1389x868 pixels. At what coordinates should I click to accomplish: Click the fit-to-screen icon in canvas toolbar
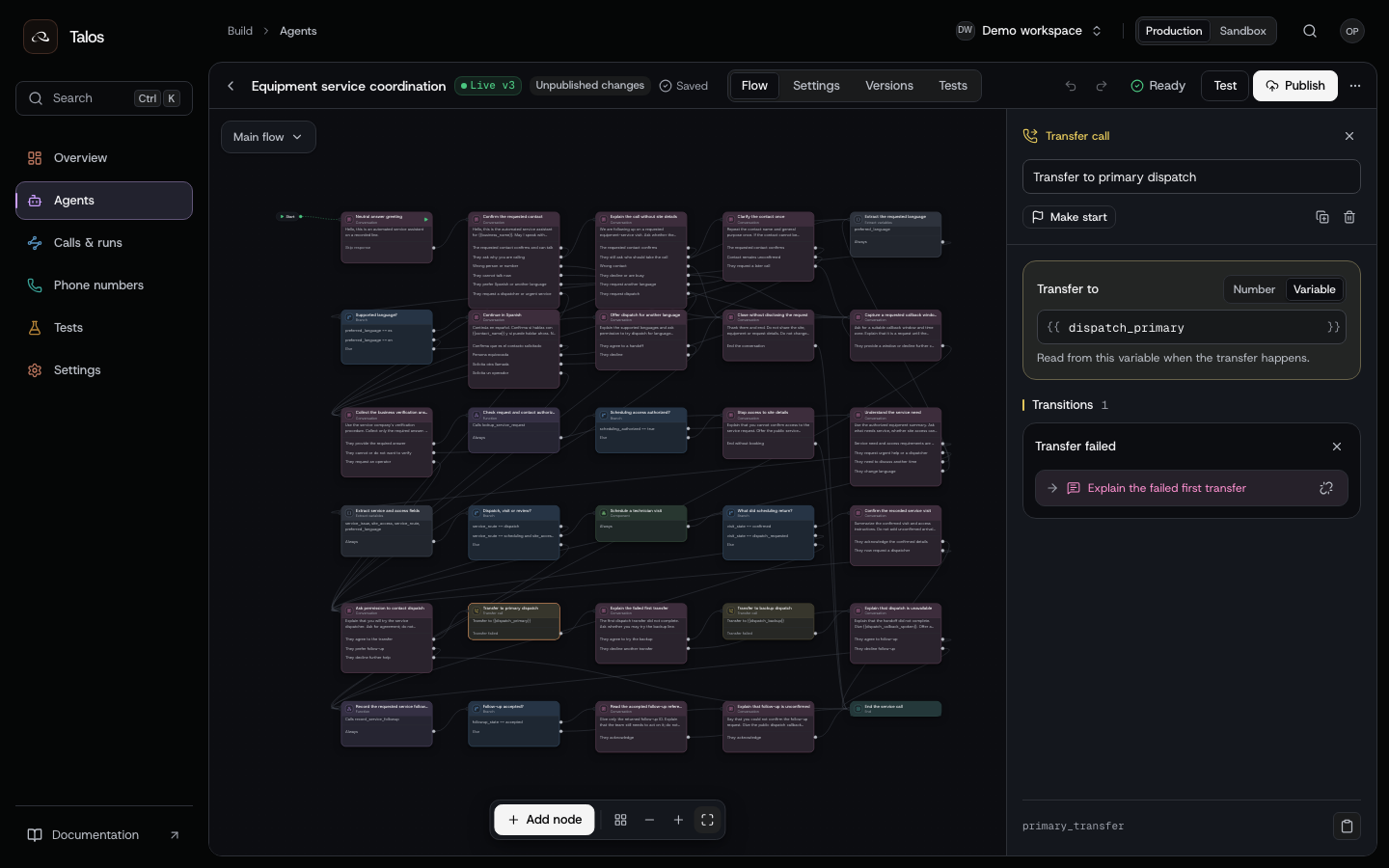click(707, 820)
